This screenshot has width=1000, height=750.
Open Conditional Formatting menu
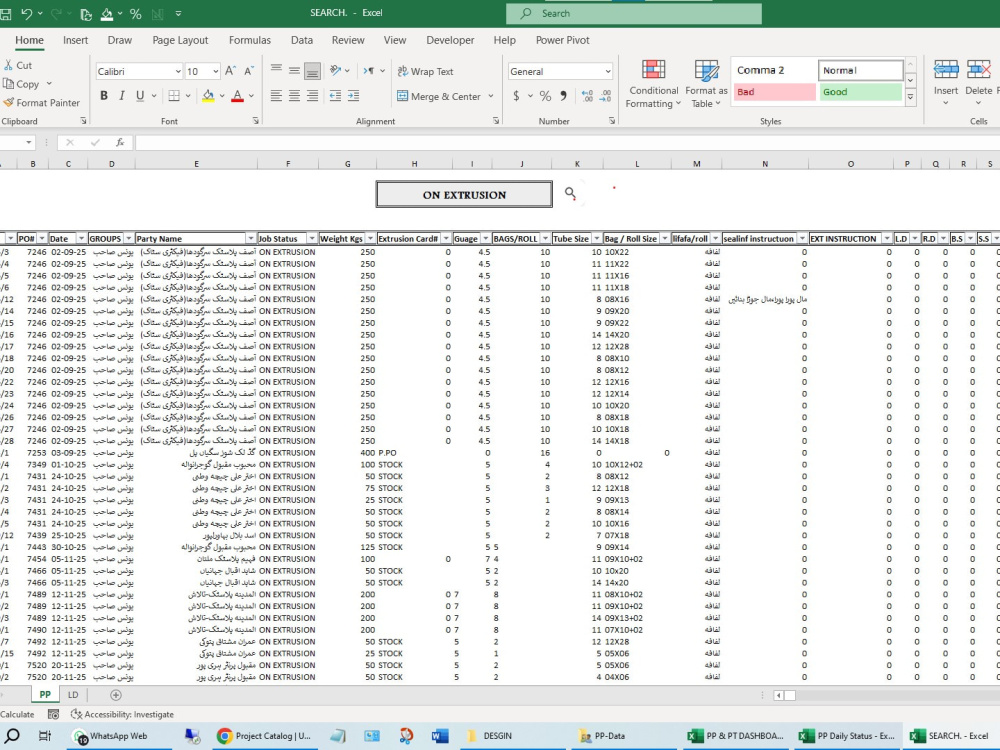pos(654,84)
